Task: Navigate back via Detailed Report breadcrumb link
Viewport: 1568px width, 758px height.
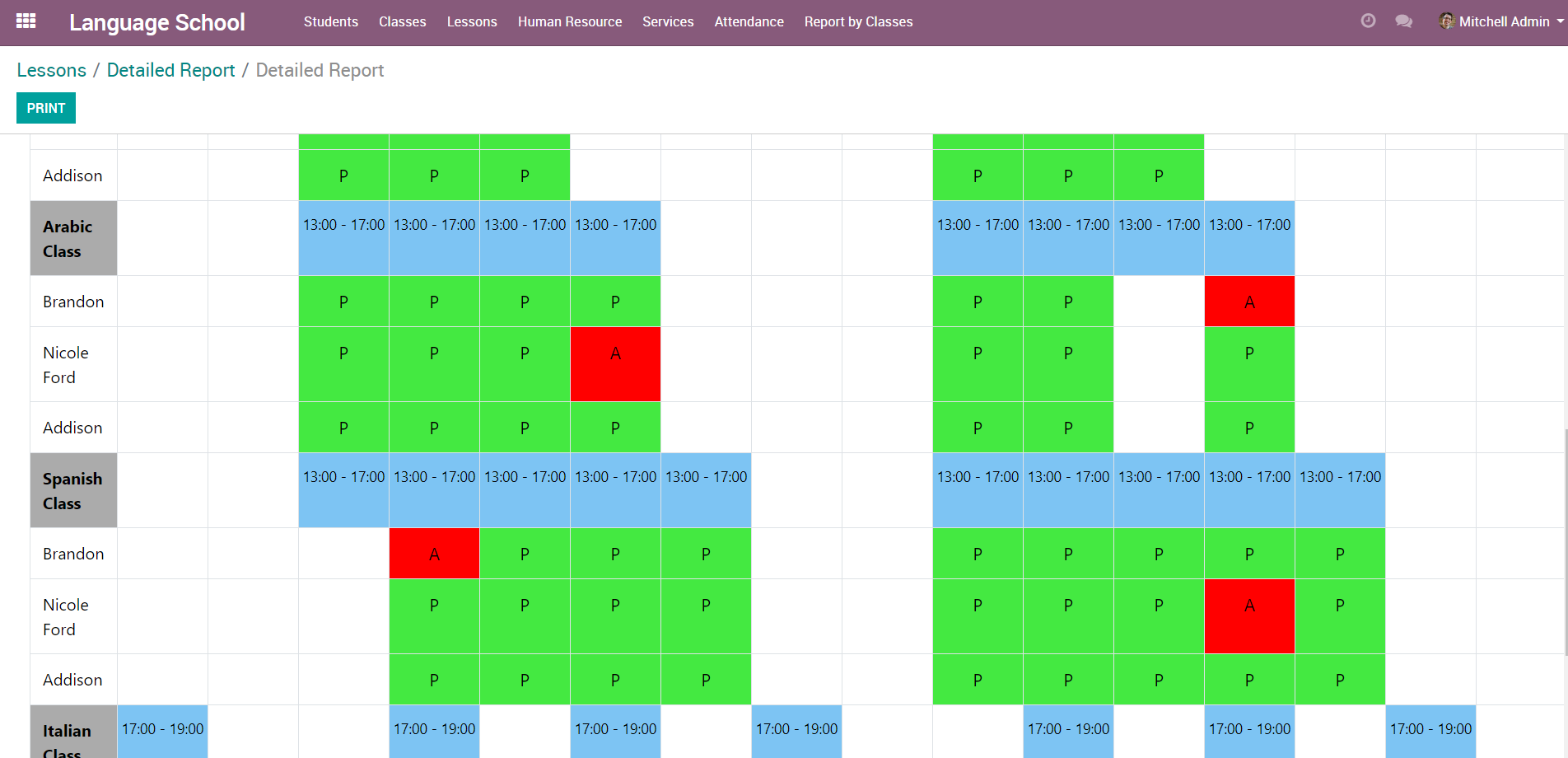Action: 170,70
